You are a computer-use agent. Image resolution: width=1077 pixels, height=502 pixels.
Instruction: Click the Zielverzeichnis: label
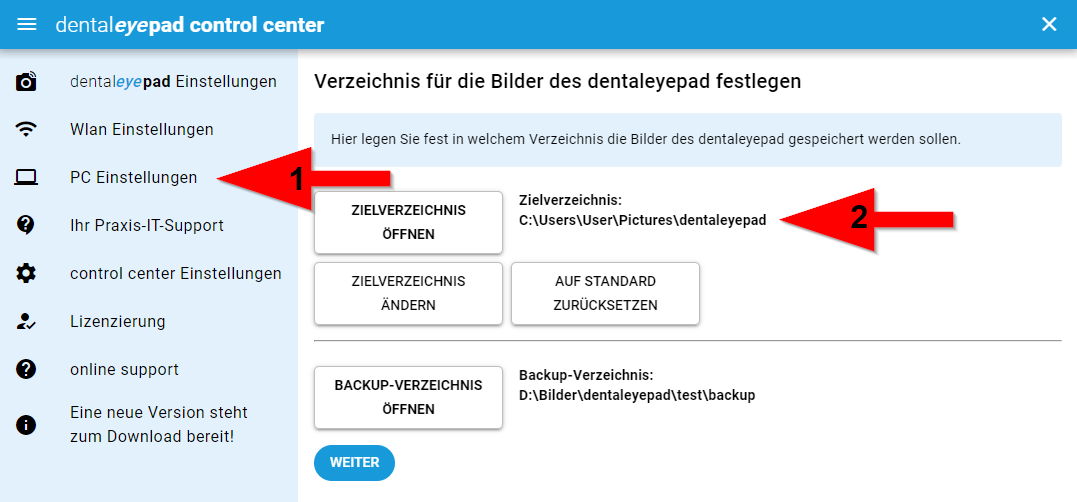[570, 201]
